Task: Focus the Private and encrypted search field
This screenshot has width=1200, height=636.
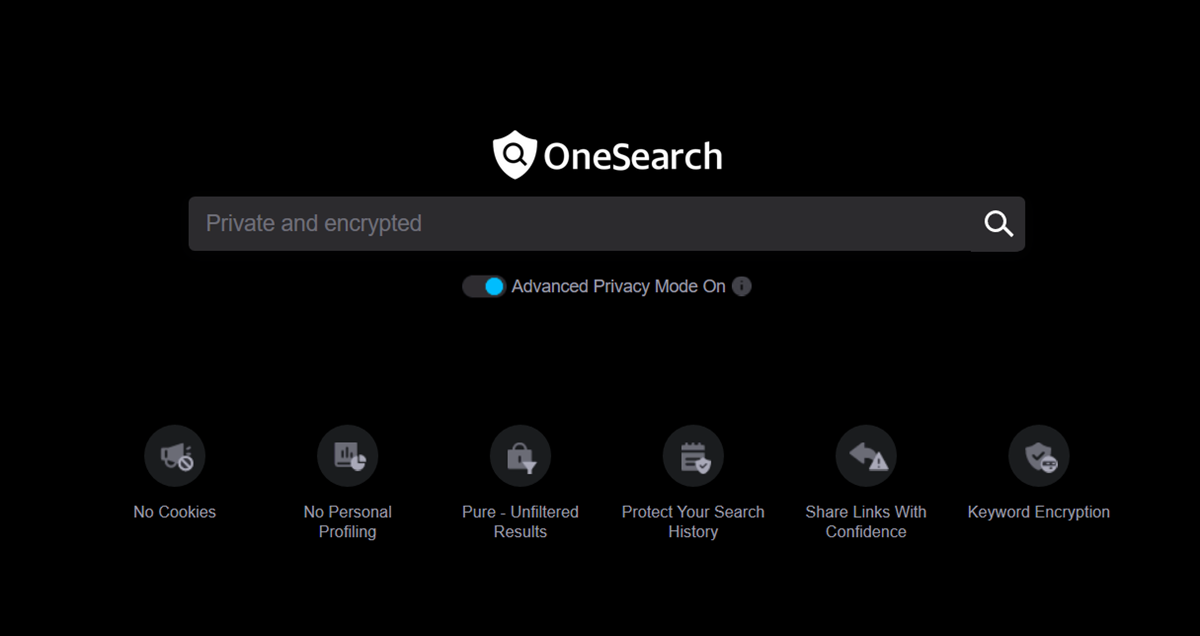Action: [580, 223]
